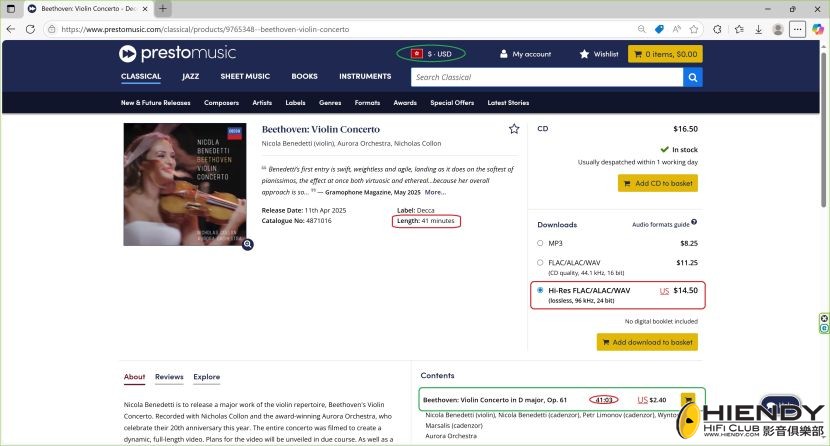Reload the page
830x446 pixels.
(30, 29)
